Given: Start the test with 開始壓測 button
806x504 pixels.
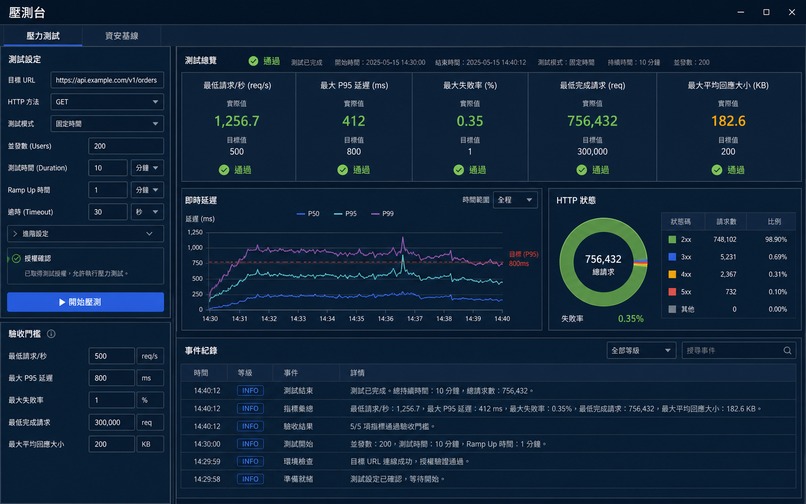Looking at the screenshot, I should (85, 302).
